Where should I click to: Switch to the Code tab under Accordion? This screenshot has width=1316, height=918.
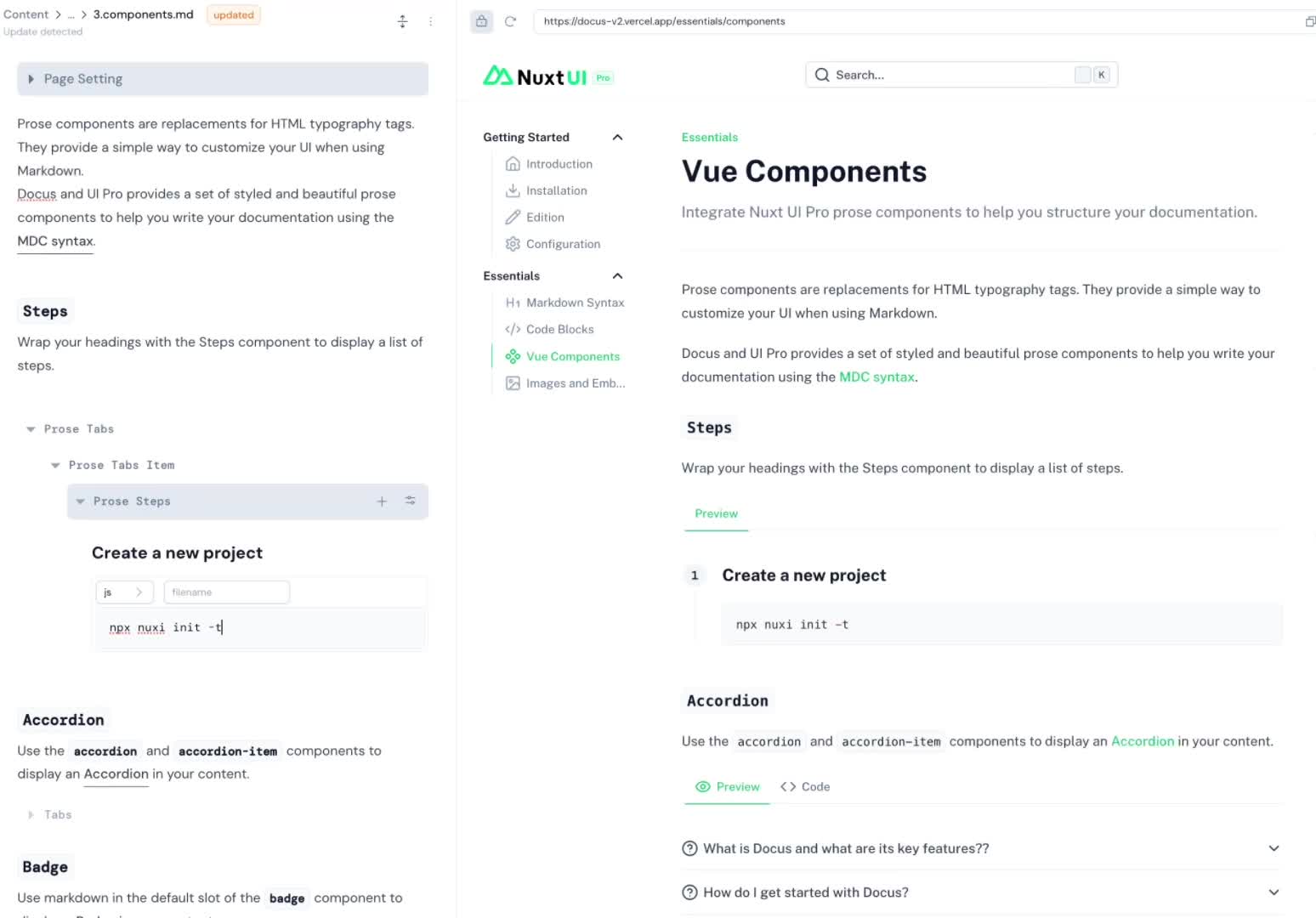(805, 787)
